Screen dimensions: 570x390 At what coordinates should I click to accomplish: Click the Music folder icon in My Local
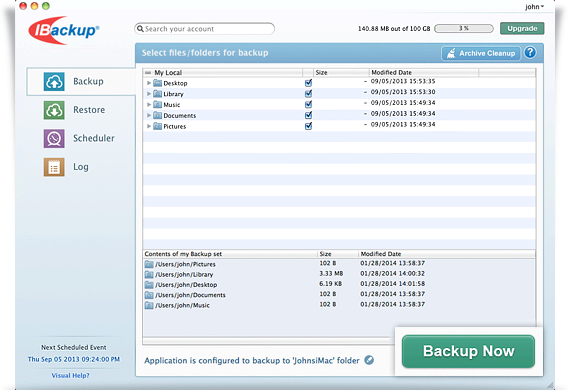[157, 105]
